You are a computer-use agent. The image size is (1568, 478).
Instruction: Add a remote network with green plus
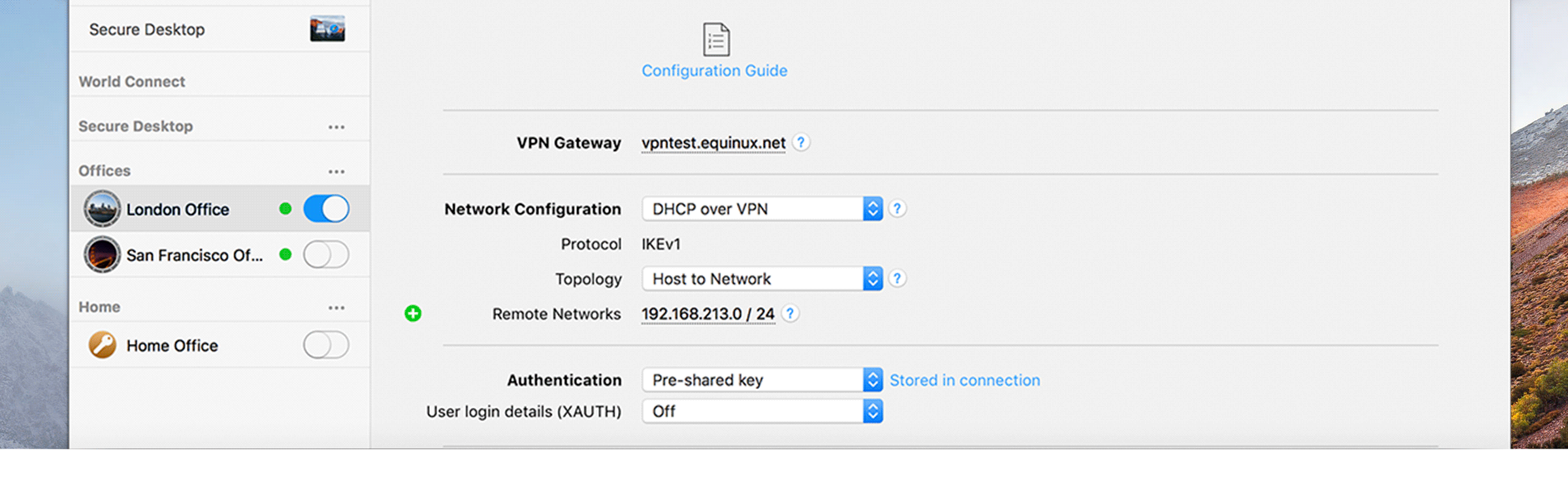(x=413, y=314)
